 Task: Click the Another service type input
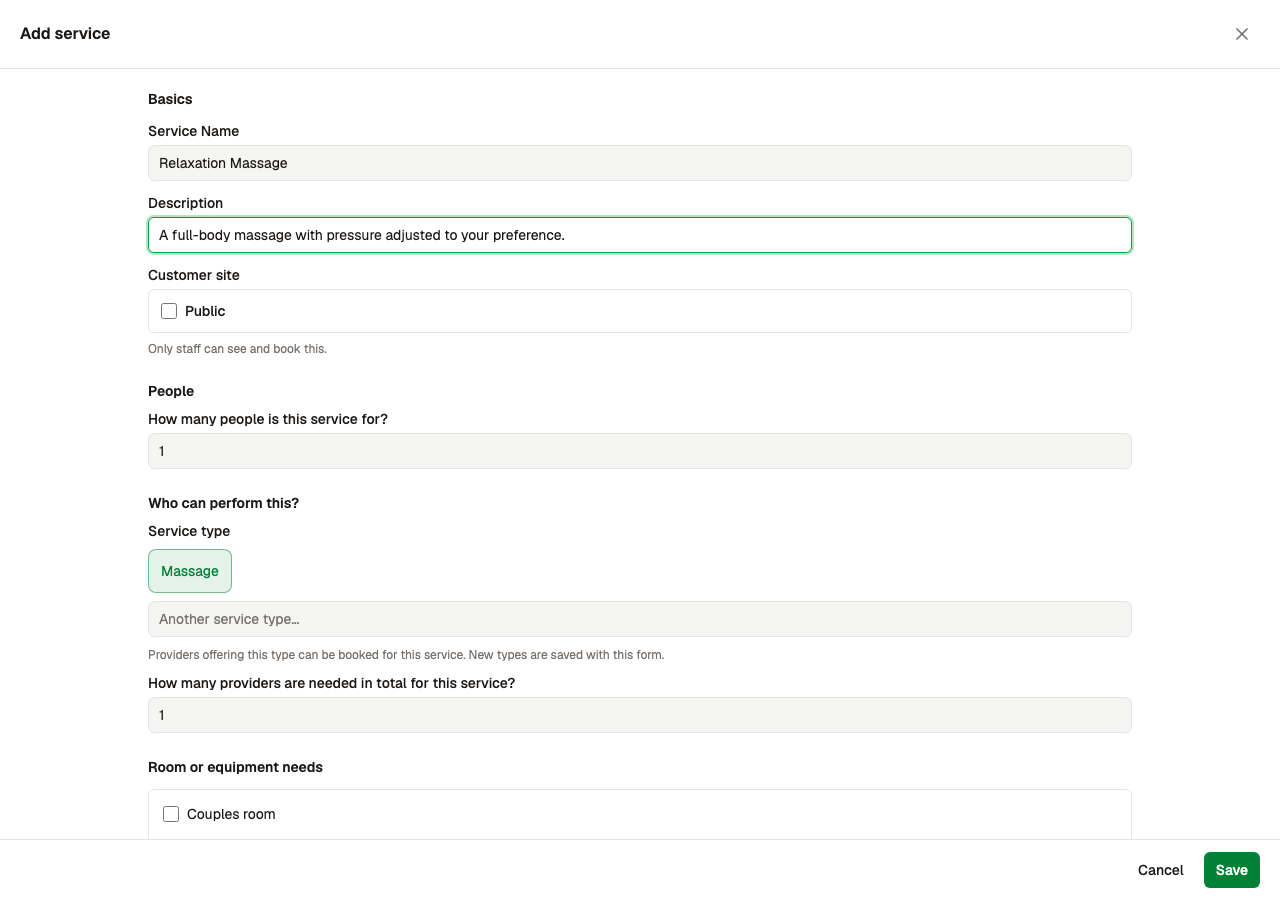tap(640, 619)
